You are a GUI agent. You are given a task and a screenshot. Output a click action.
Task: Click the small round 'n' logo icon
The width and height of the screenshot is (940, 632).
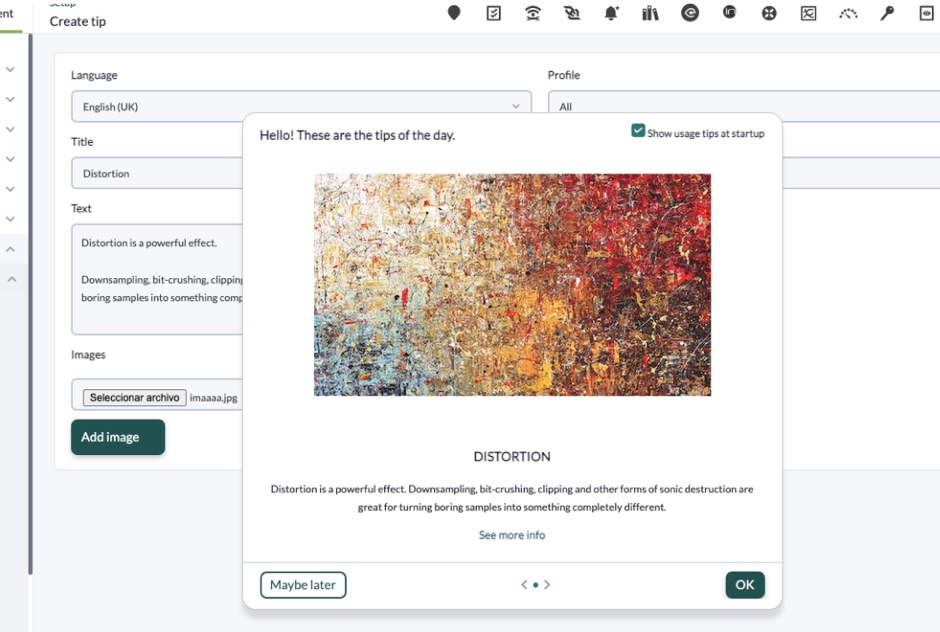pos(729,11)
